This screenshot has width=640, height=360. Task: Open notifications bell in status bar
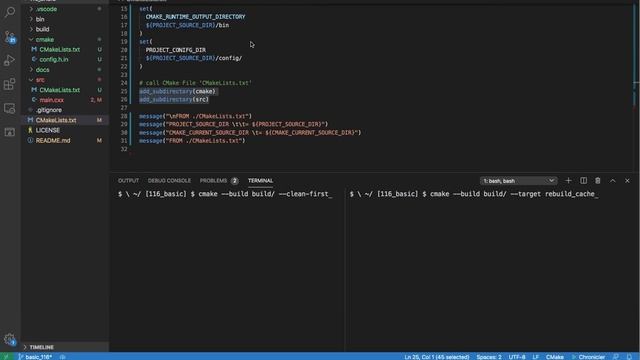coord(629,356)
